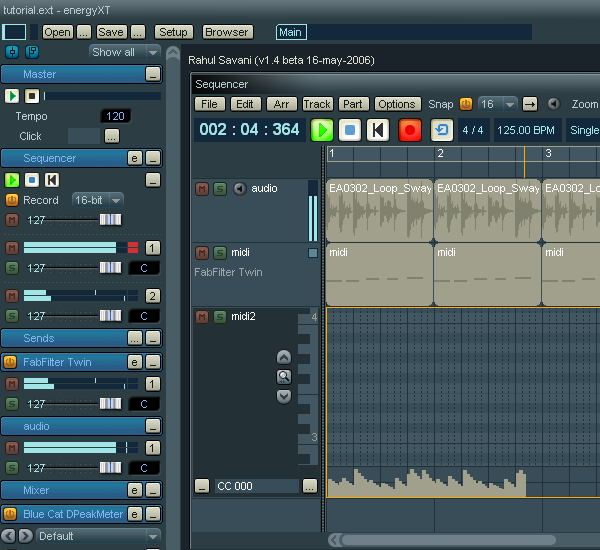This screenshot has height=550, width=600.
Task: Click the Save button in top toolbar
Action: [x=111, y=32]
